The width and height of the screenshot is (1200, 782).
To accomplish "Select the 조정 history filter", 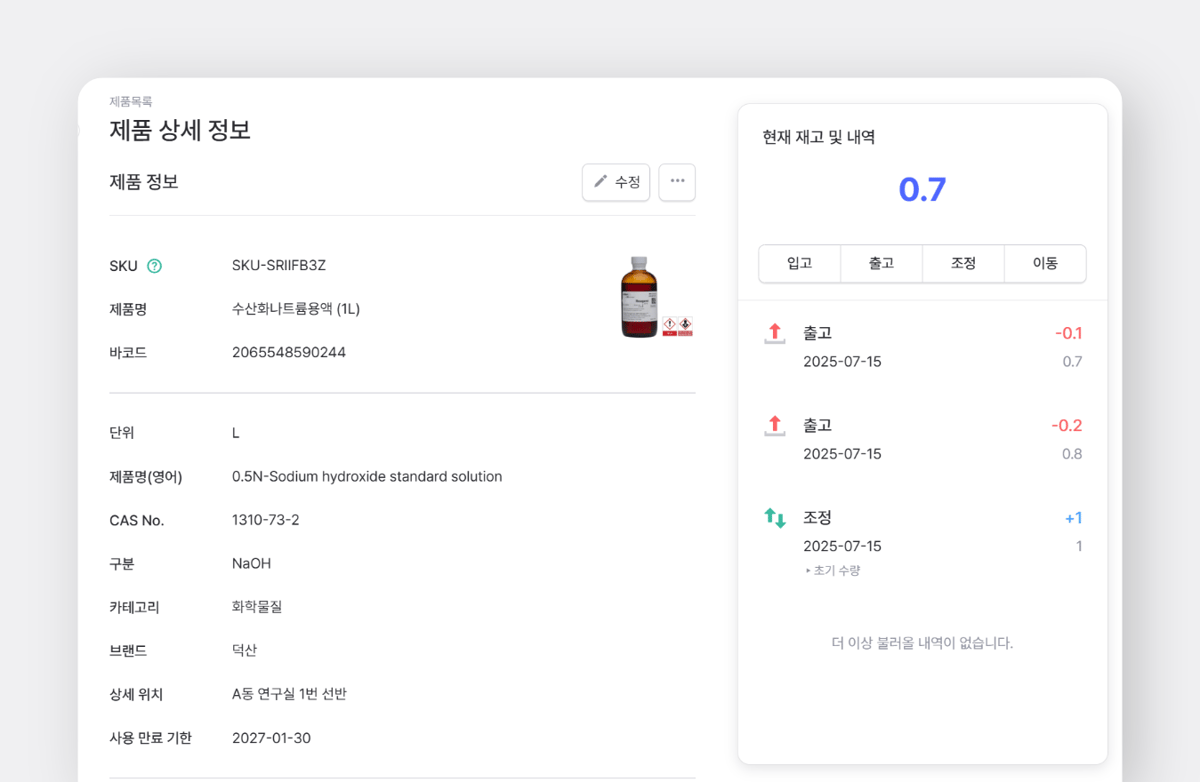I will pos(963,263).
